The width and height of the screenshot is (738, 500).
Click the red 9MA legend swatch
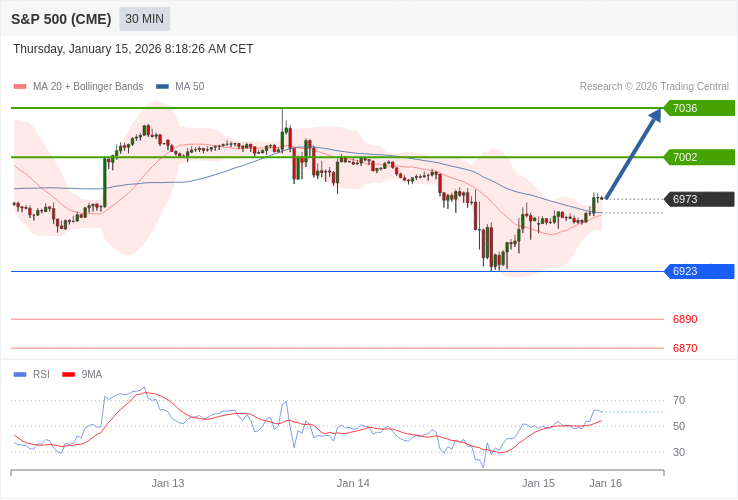point(69,375)
